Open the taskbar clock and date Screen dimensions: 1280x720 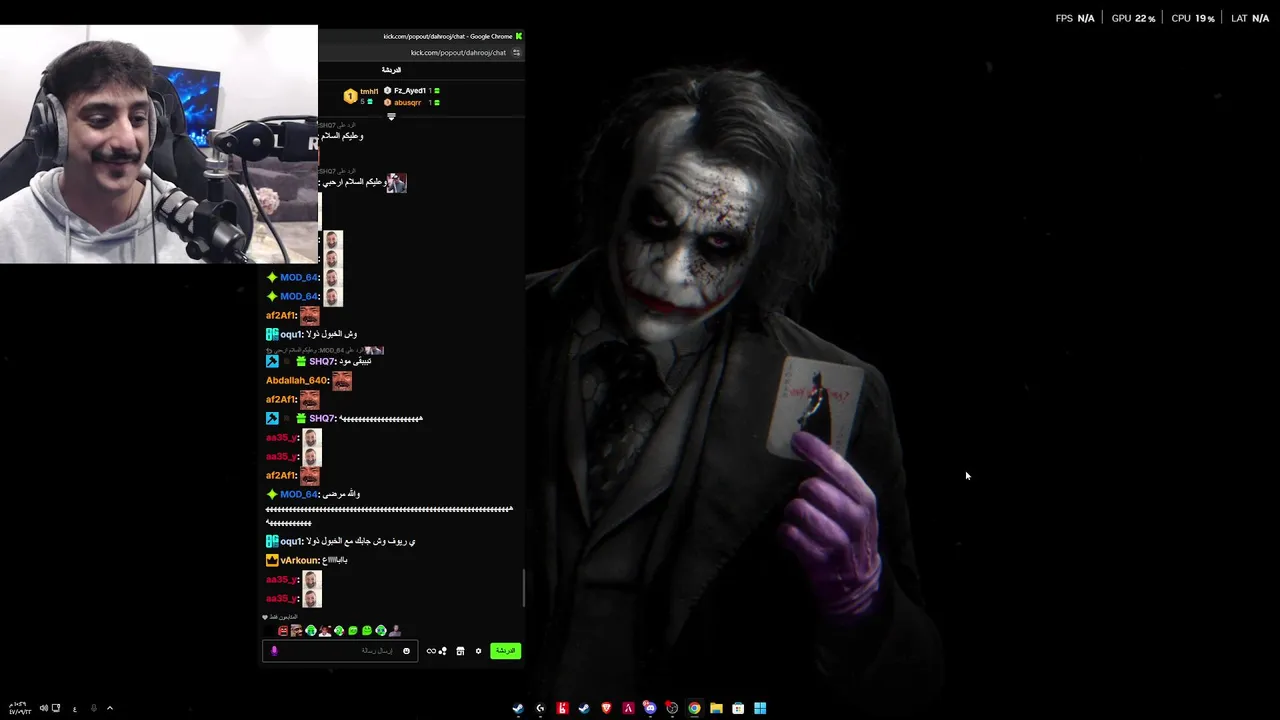(x=18, y=708)
